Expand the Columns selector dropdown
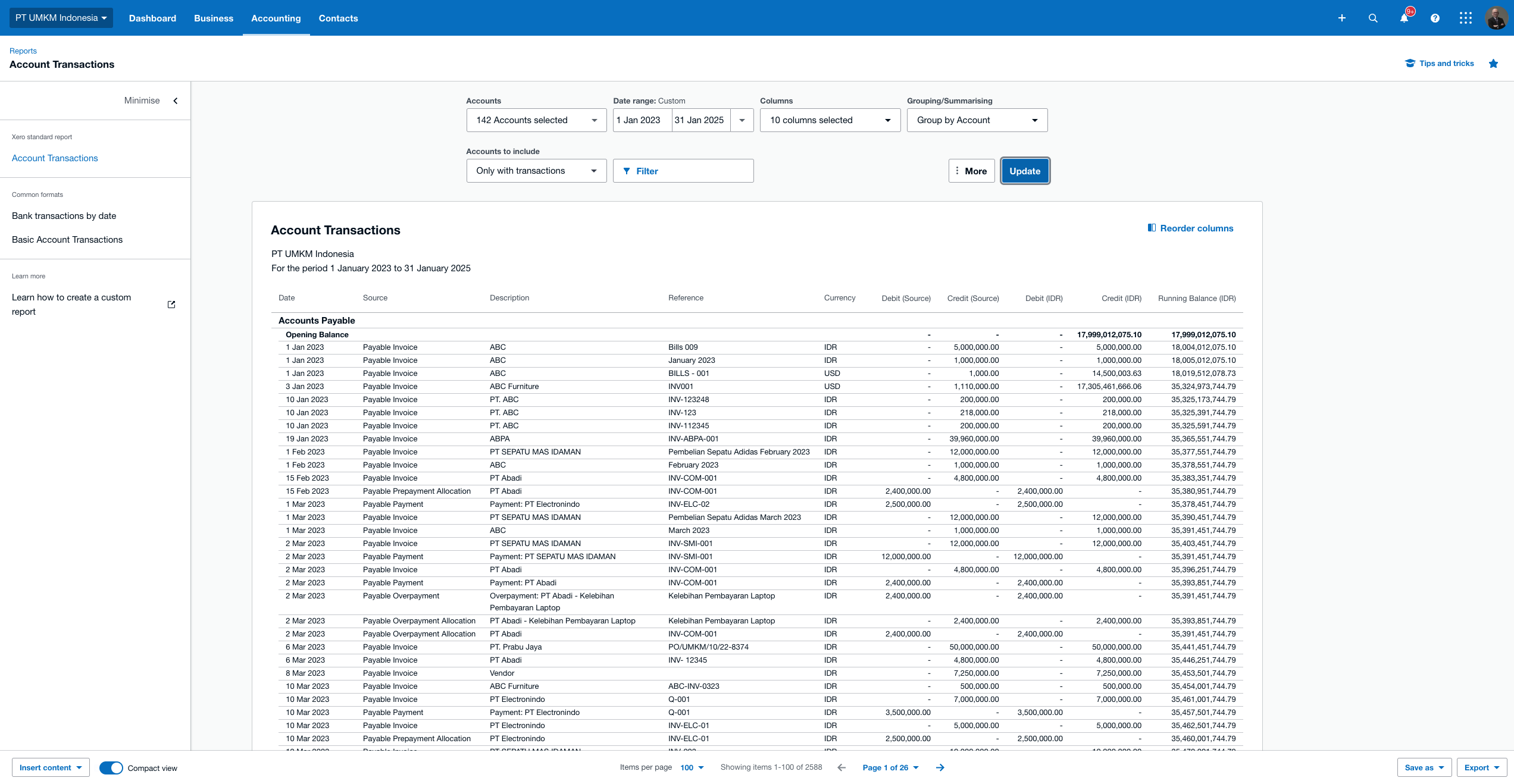Image resolution: width=1514 pixels, height=784 pixels. (826, 119)
